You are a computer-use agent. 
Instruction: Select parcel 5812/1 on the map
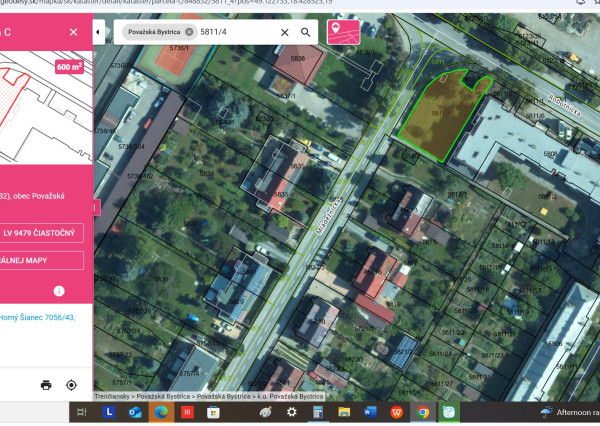pos(457,195)
